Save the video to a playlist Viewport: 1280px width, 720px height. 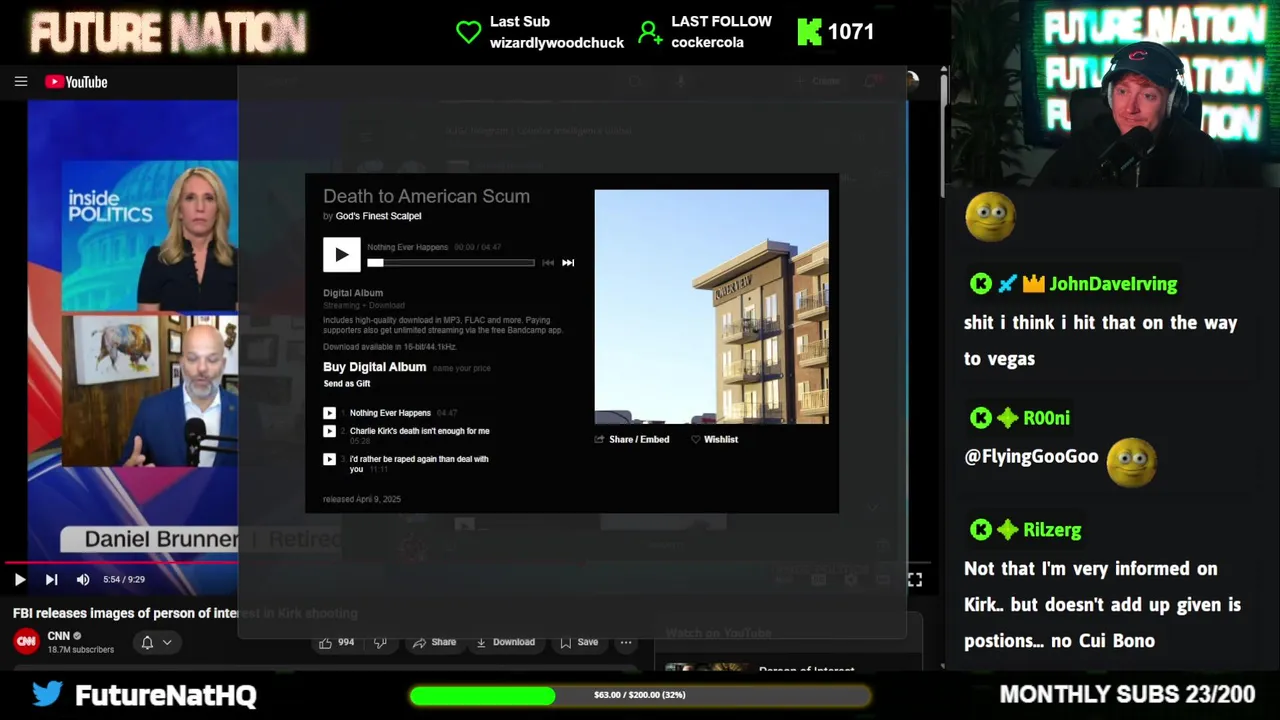pyautogui.click(x=579, y=642)
